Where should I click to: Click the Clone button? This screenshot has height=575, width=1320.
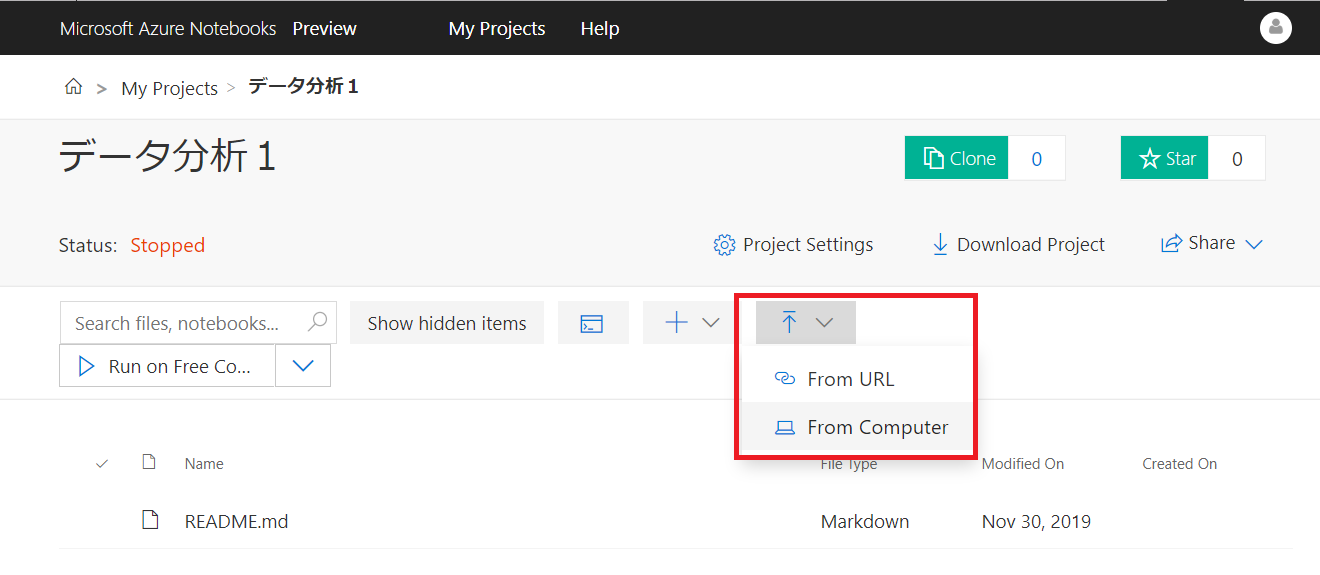957,158
